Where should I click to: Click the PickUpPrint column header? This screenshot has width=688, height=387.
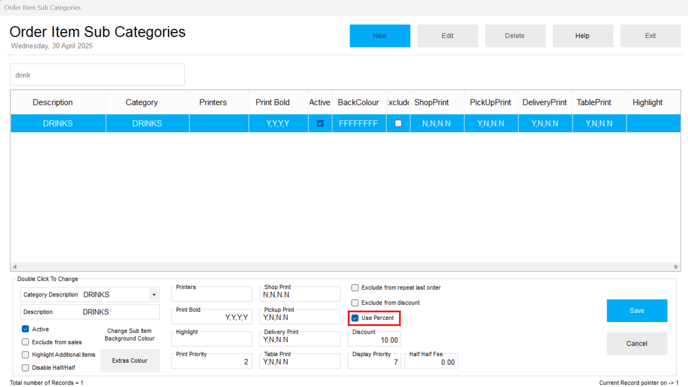click(491, 102)
